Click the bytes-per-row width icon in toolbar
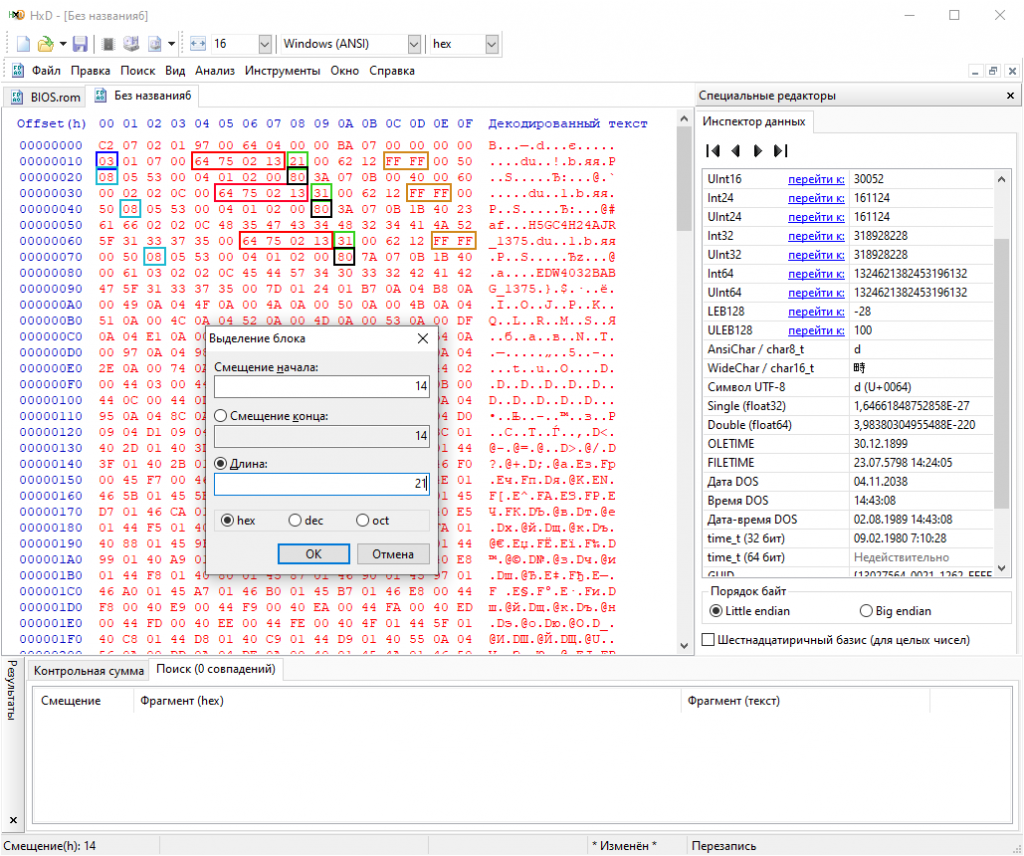Image resolution: width=1024 pixels, height=856 pixels. click(198, 44)
